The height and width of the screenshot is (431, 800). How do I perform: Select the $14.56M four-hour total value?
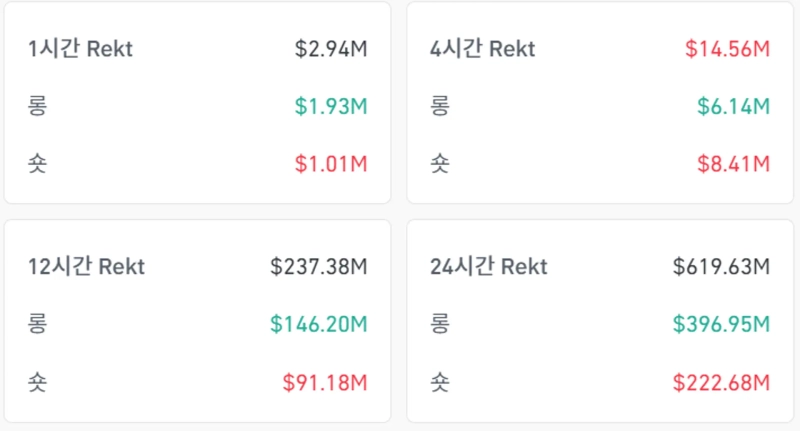(x=727, y=49)
